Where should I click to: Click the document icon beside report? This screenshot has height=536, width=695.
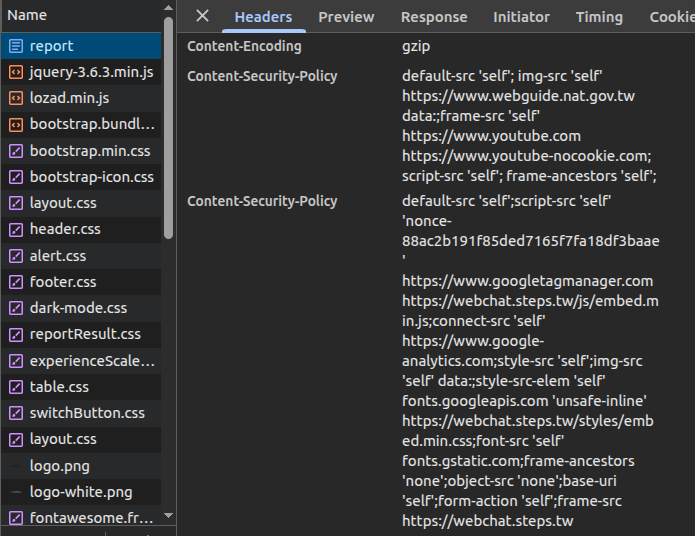coord(16,46)
